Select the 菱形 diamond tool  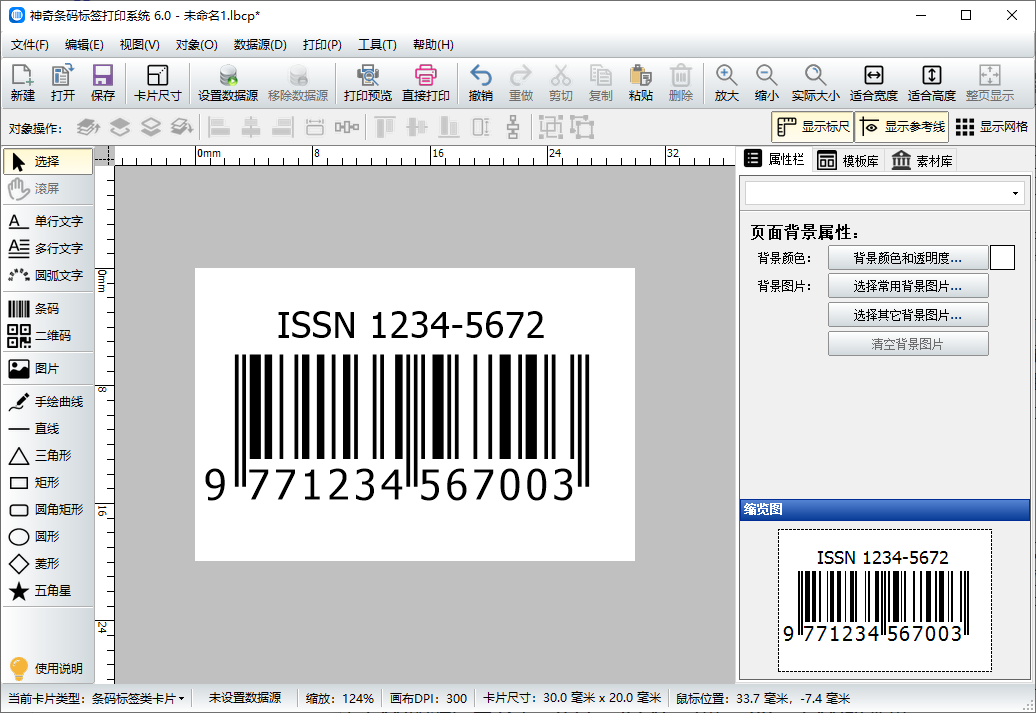click(48, 564)
